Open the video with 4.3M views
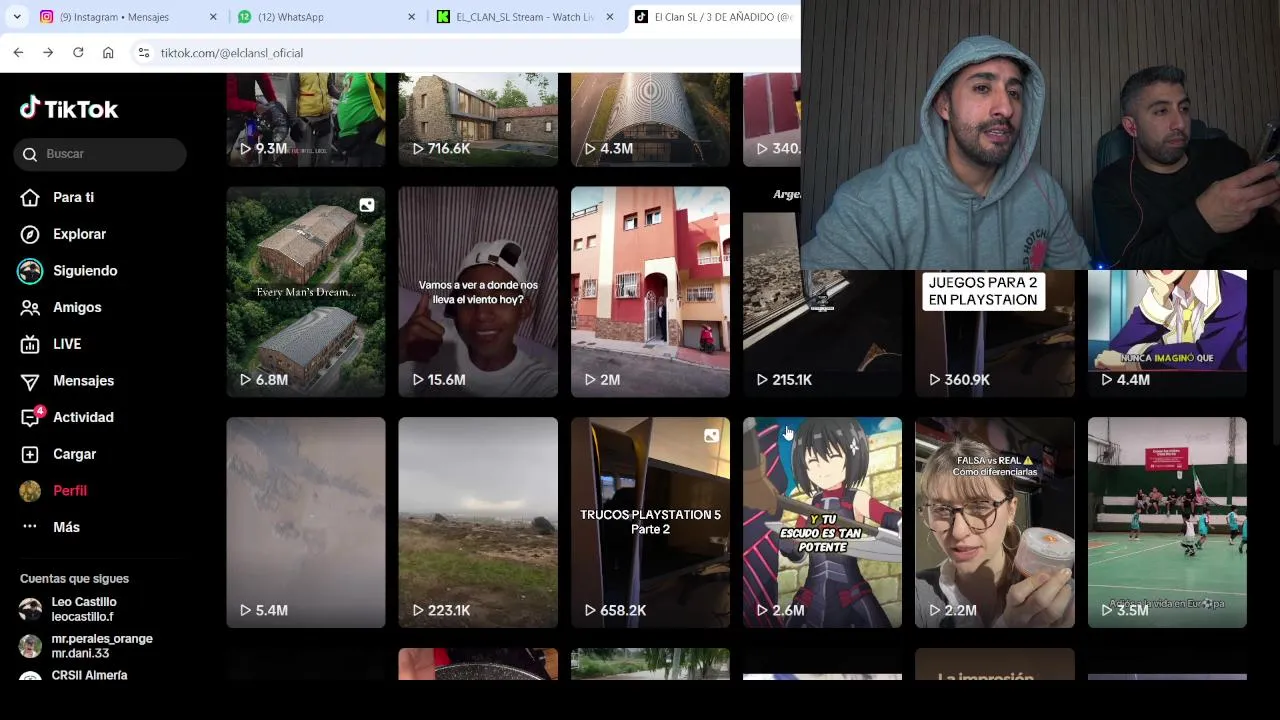The image size is (1280, 720). [x=650, y=119]
